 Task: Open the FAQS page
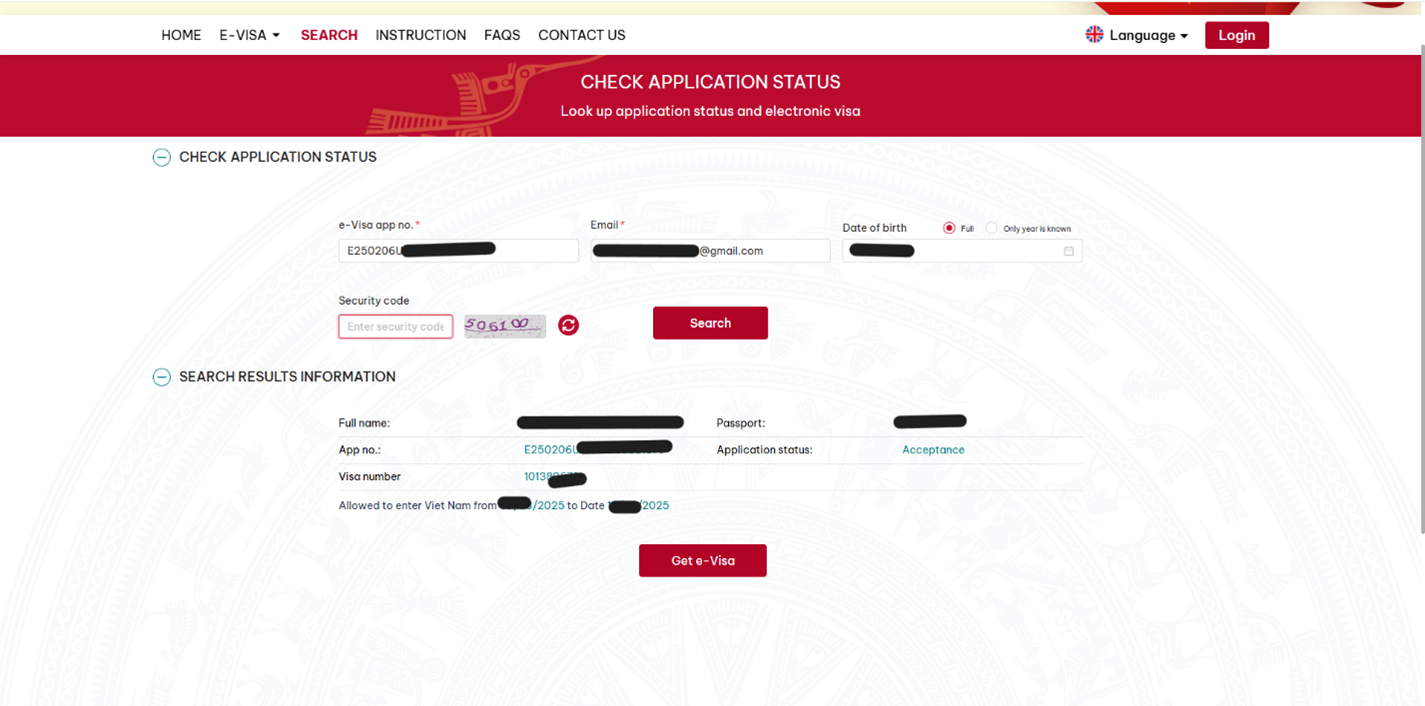click(502, 35)
